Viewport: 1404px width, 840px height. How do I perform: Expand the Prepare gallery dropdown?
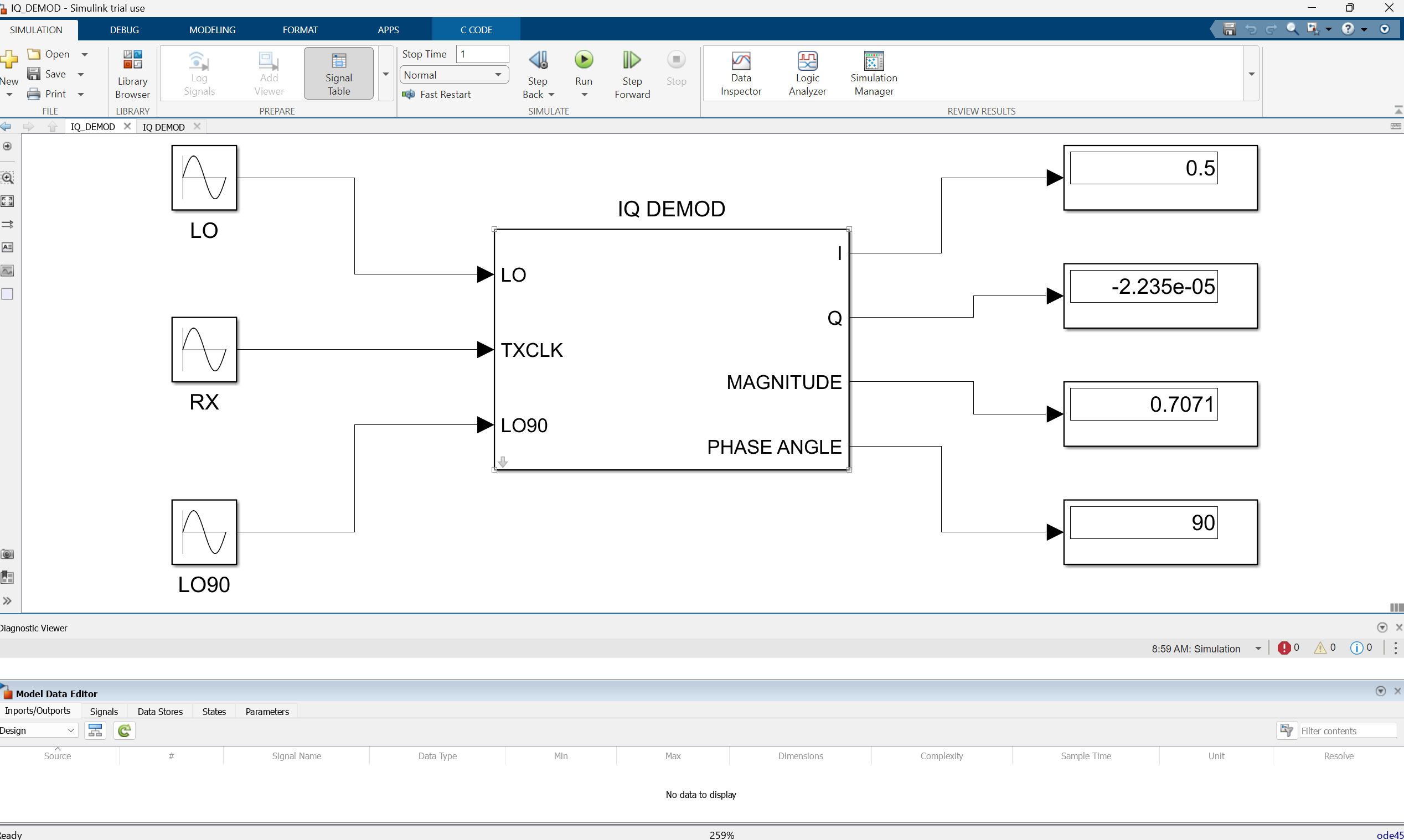386,74
